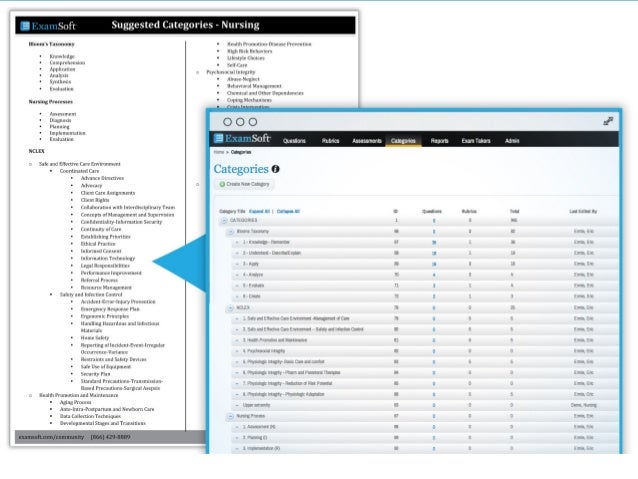The height and width of the screenshot is (479, 638).
Task: Click ExamSoft logo on Suggested Categories document
Action: point(48,26)
